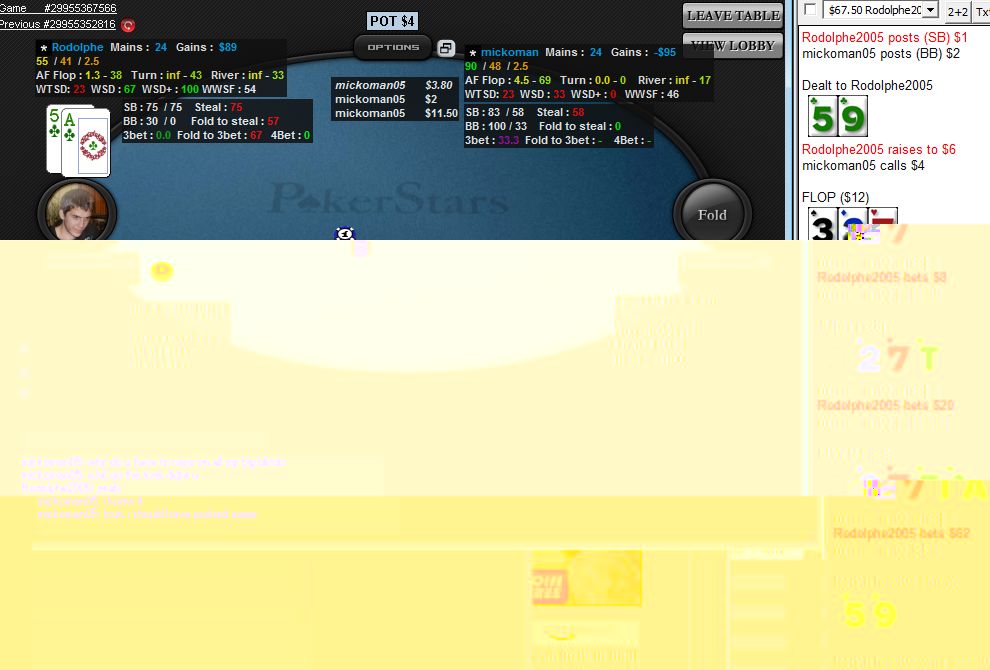Screen dimensions: 990x670
Task: Click the green 9 card in hand history
Action: [x=852, y=116]
